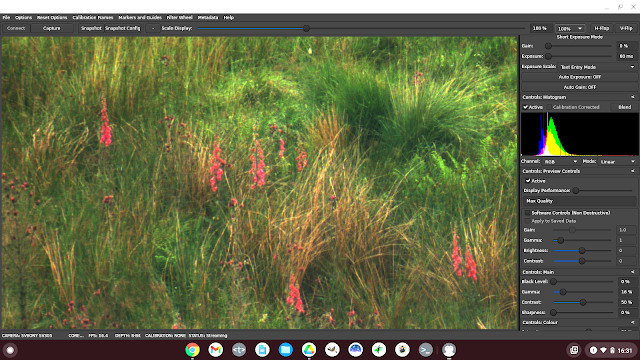
Task: Open the Calibration Frames menu
Action: coord(93,18)
